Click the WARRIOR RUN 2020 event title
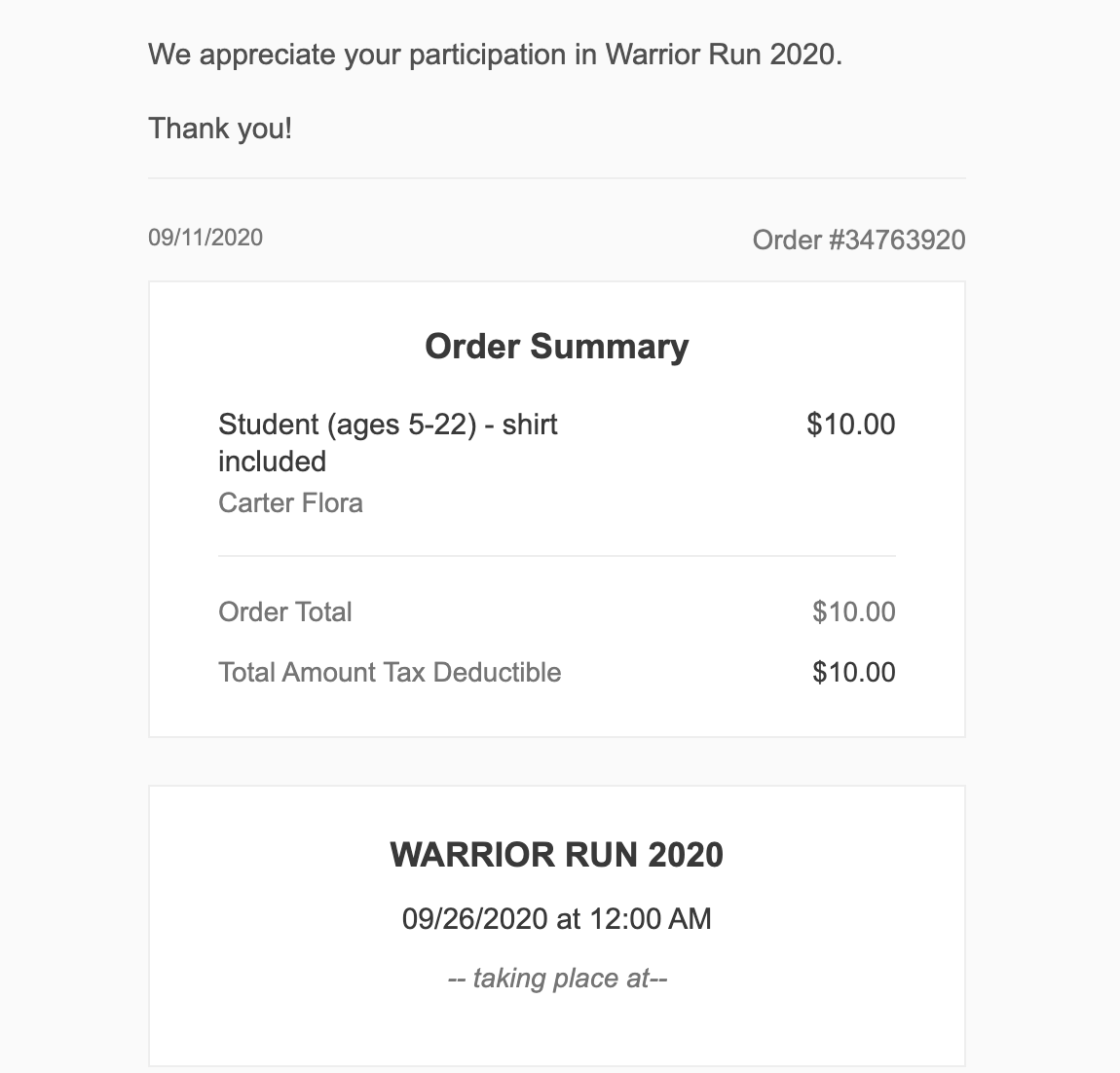Viewport: 1120px width, 1073px height. 556,855
